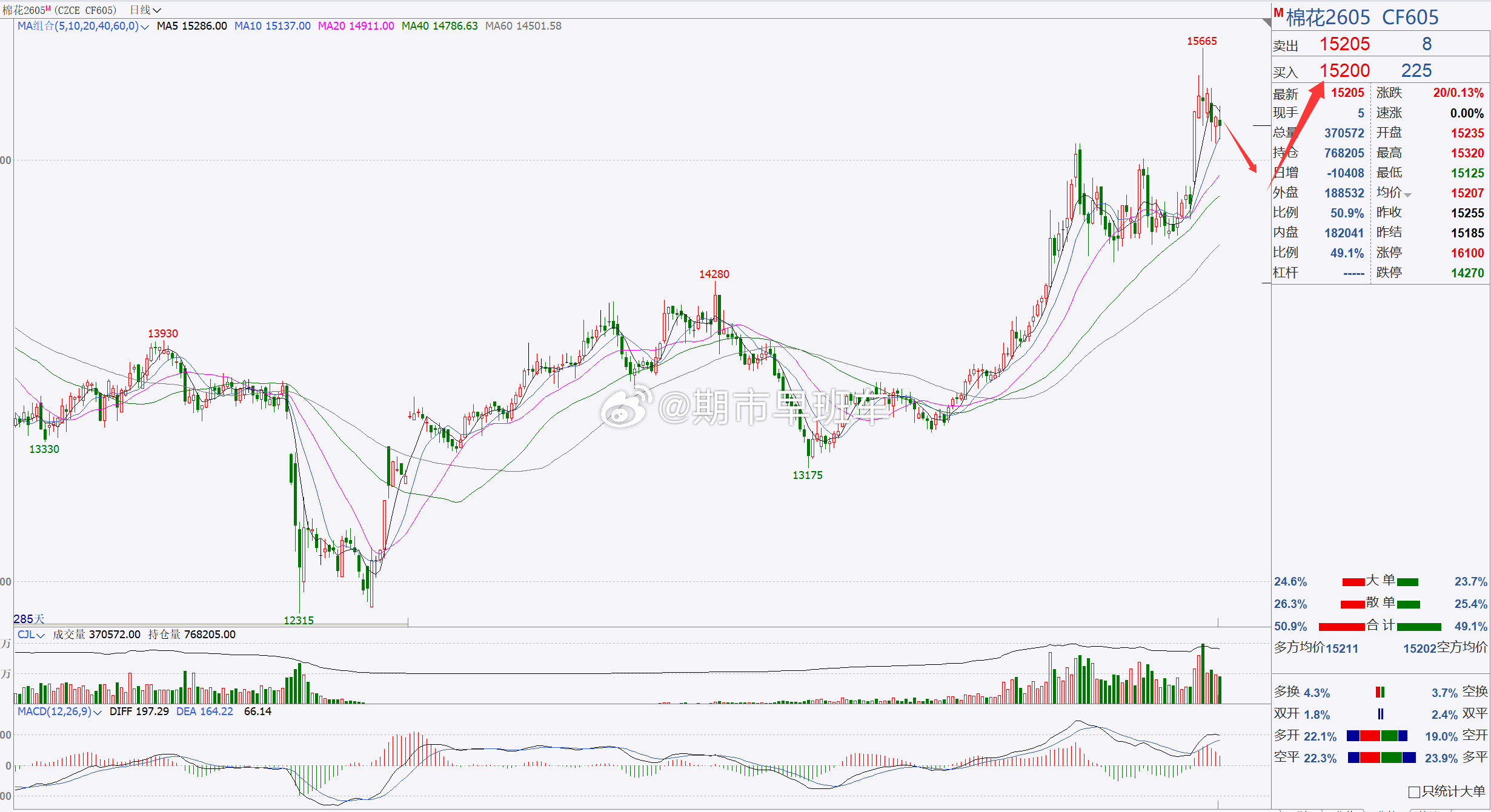This screenshot has height=812, width=1491.
Task: Expand the MA组合 indicator dropdown
Action: [82, 26]
